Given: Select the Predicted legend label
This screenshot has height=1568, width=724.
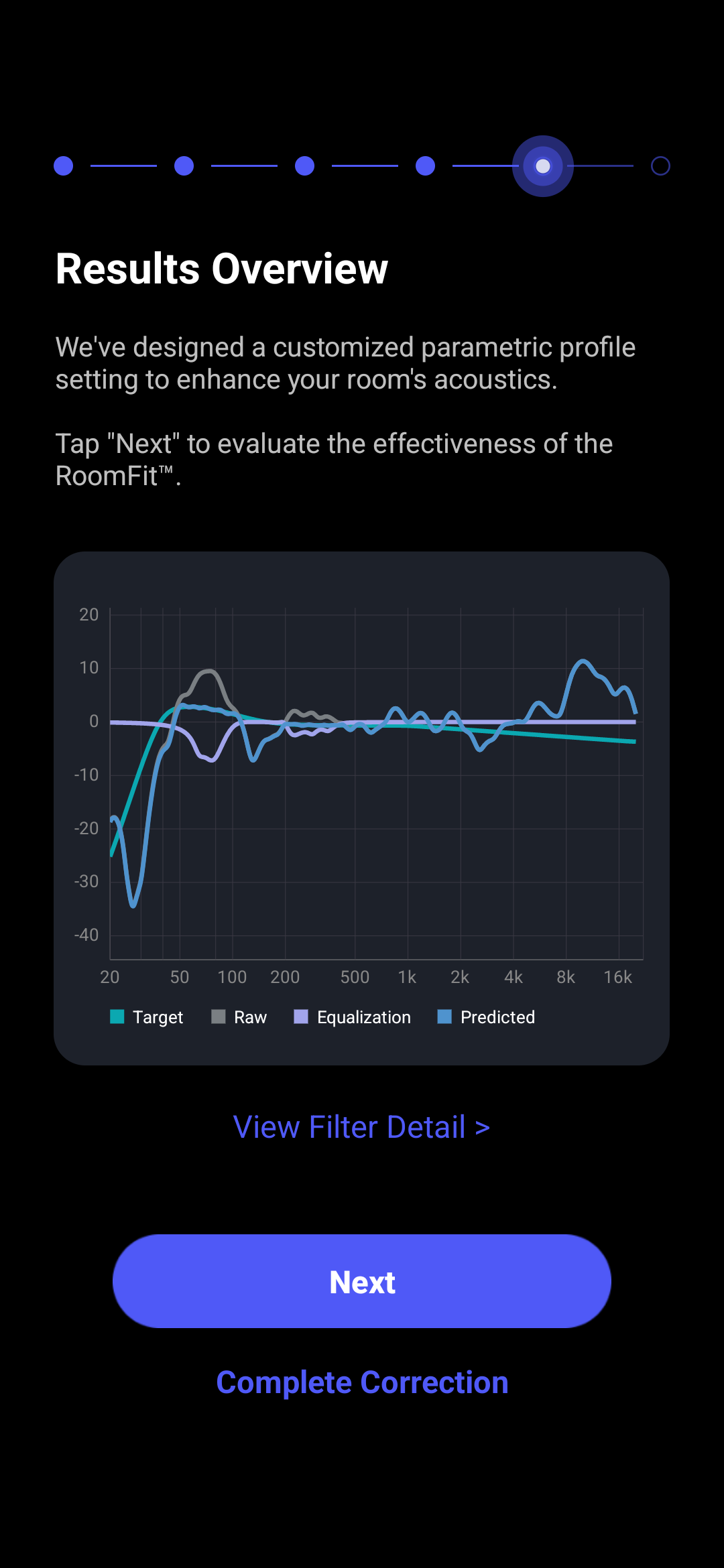Looking at the screenshot, I should [x=497, y=1017].
